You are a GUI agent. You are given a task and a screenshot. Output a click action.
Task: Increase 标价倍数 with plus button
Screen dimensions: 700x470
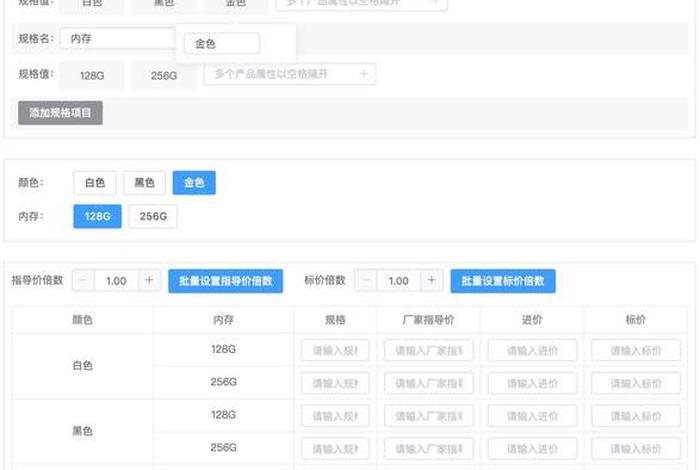coord(431,281)
